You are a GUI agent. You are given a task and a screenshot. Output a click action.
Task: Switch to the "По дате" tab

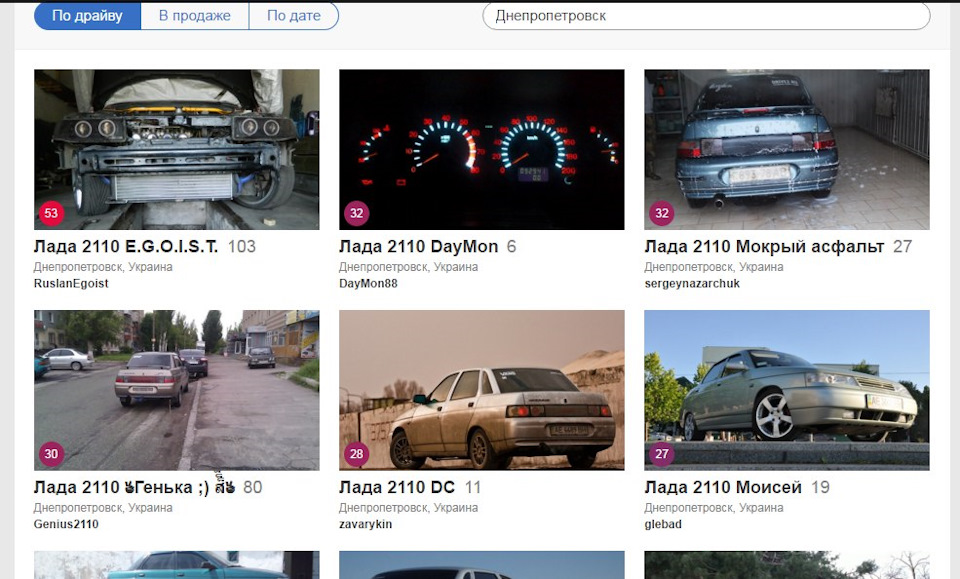(x=294, y=16)
